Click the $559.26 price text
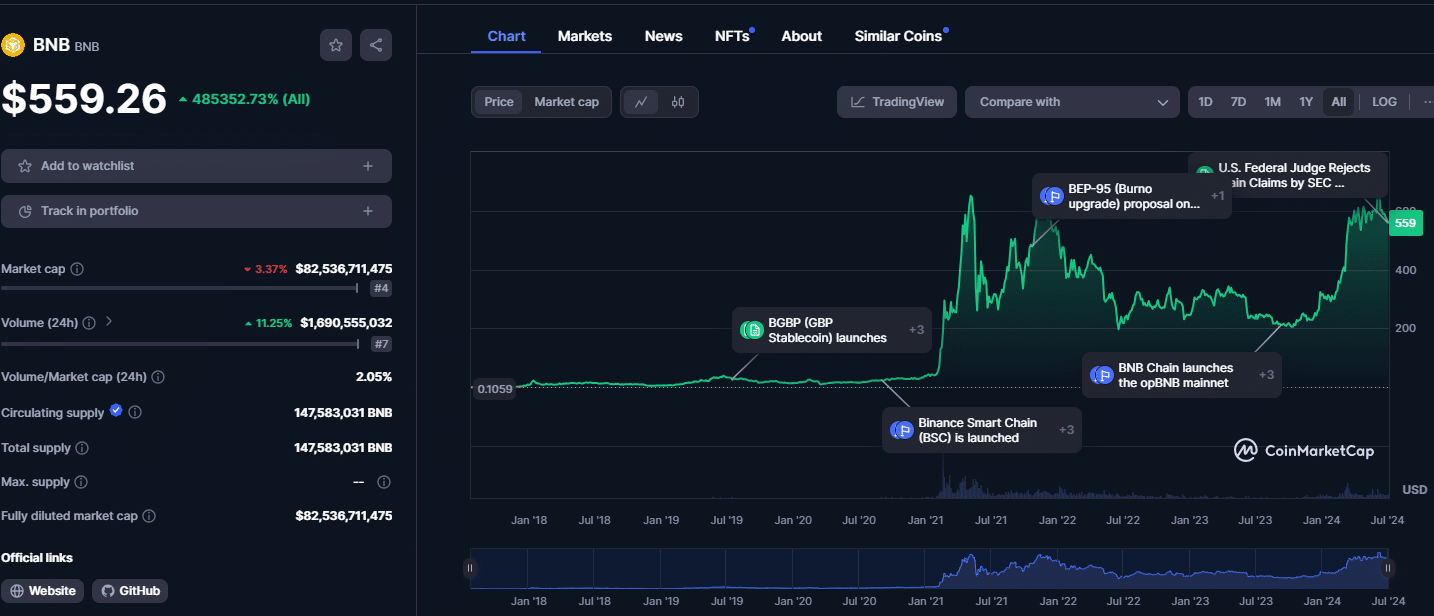 84,99
